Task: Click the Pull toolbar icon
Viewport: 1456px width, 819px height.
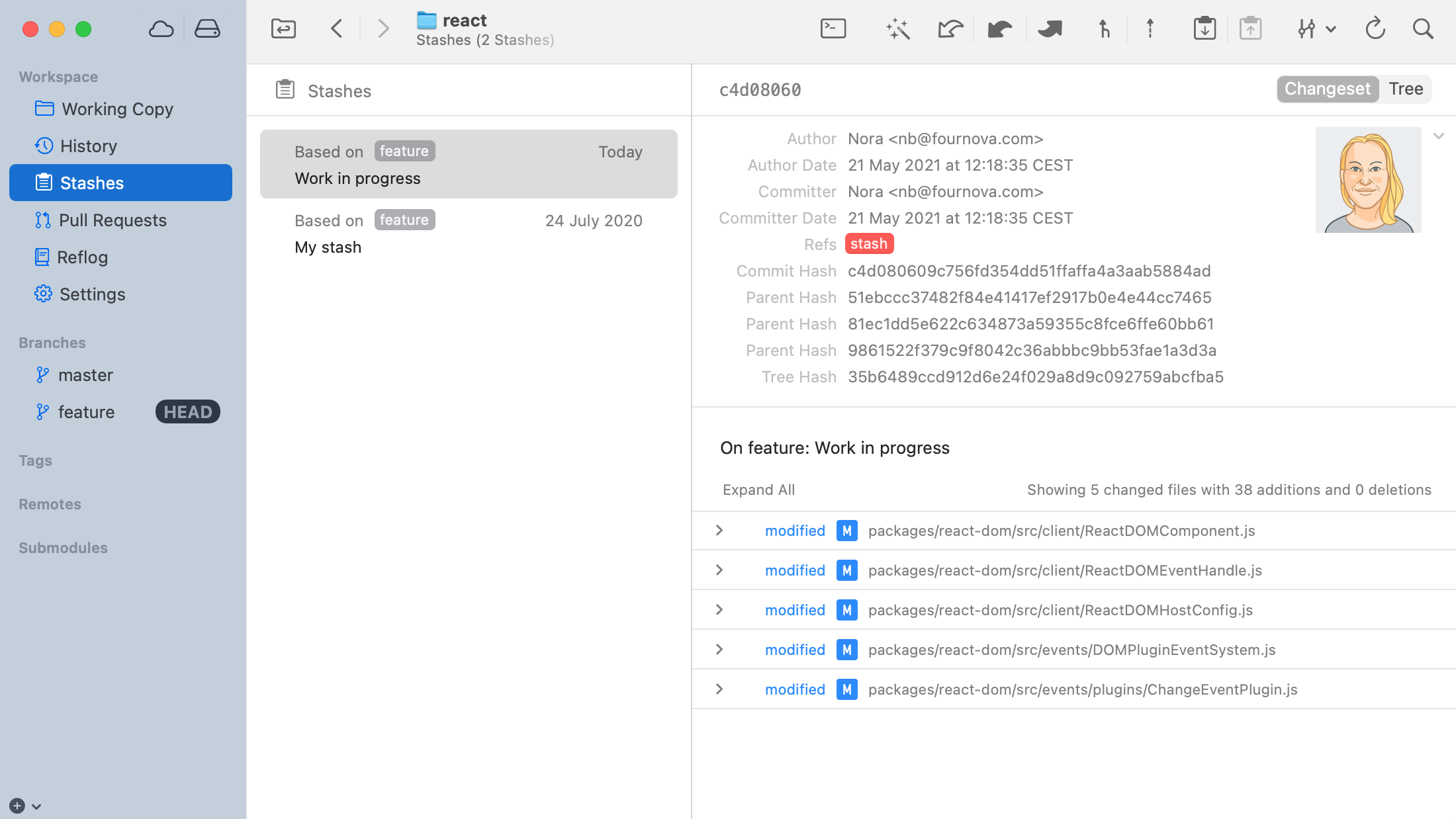Action: 999,28
